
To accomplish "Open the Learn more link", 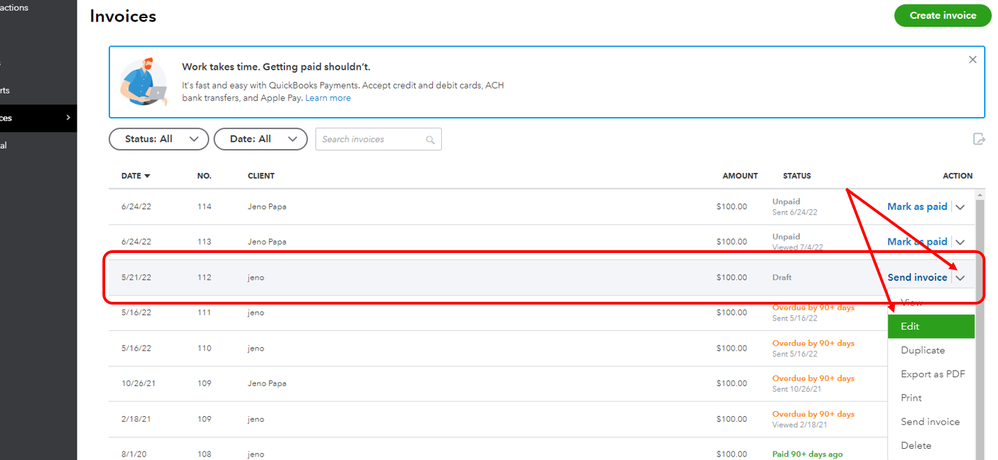I will click(328, 98).
